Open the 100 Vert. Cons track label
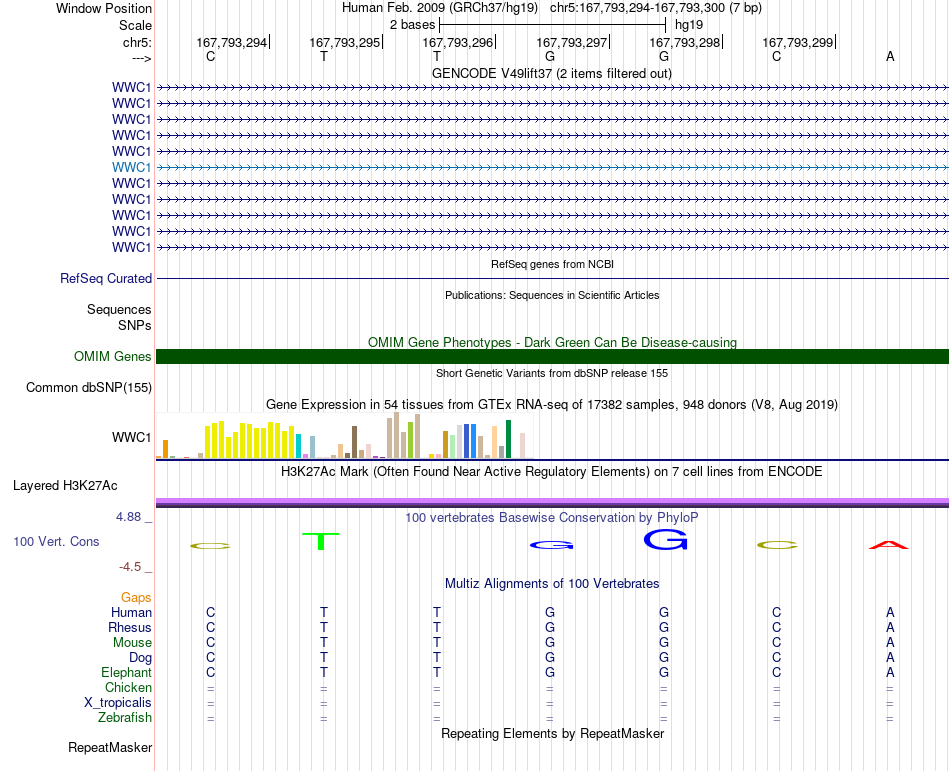This screenshot has height=771, width=950. click(56, 541)
